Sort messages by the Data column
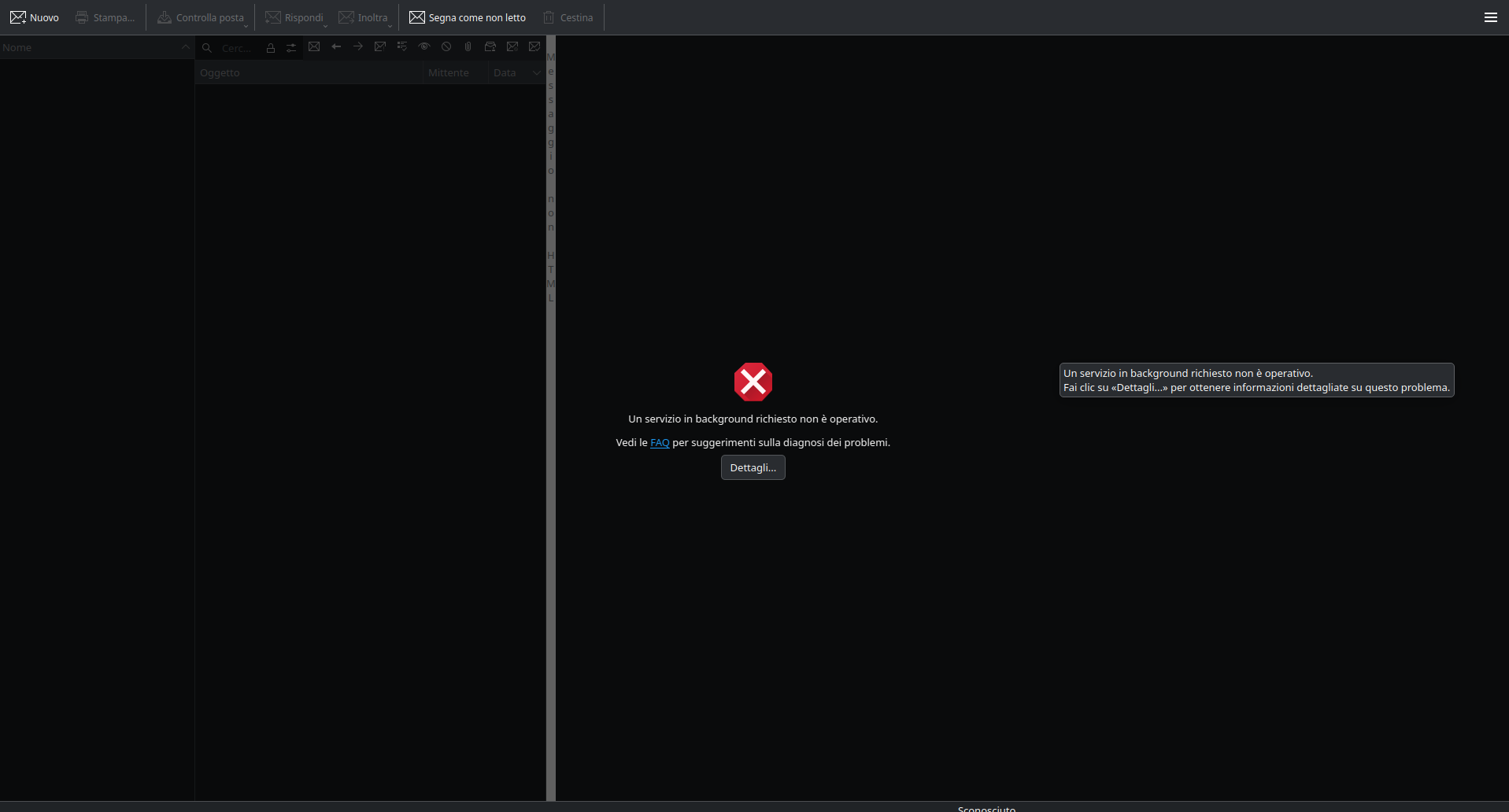 [x=505, y=72]
